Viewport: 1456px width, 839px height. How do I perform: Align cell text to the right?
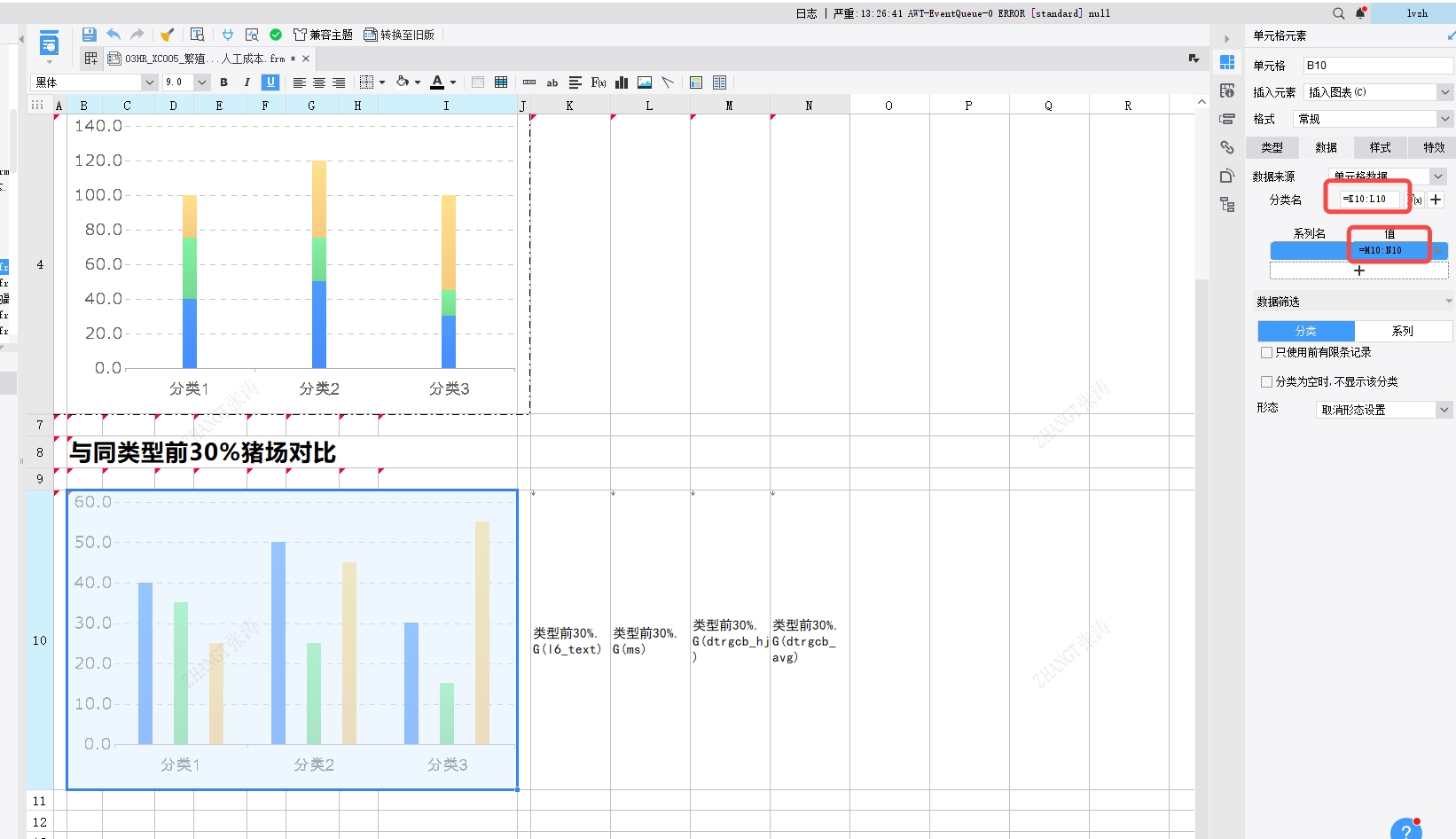(x=339, y=82)
